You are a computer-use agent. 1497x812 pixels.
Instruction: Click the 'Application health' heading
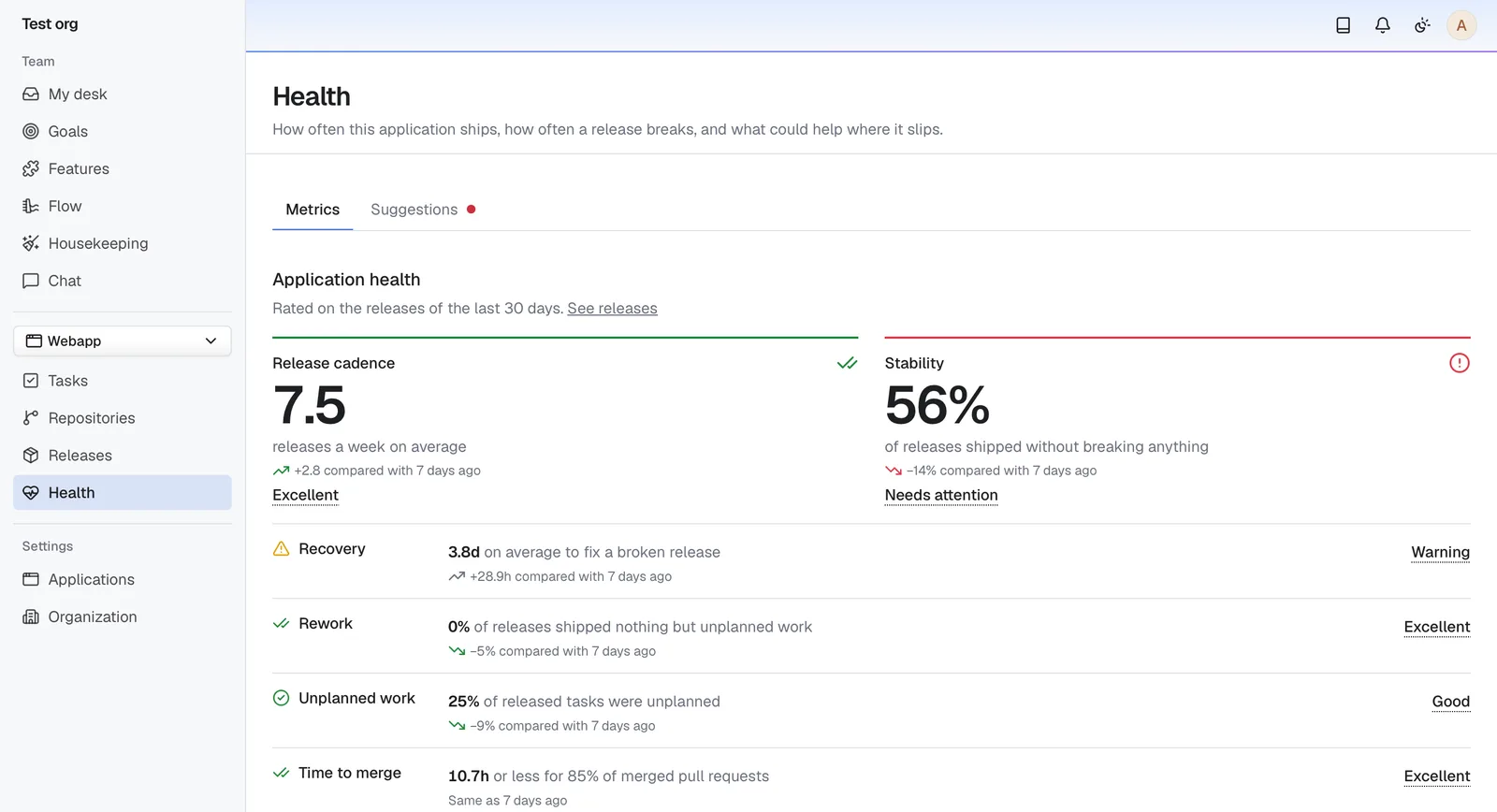(x=346, y=280)
